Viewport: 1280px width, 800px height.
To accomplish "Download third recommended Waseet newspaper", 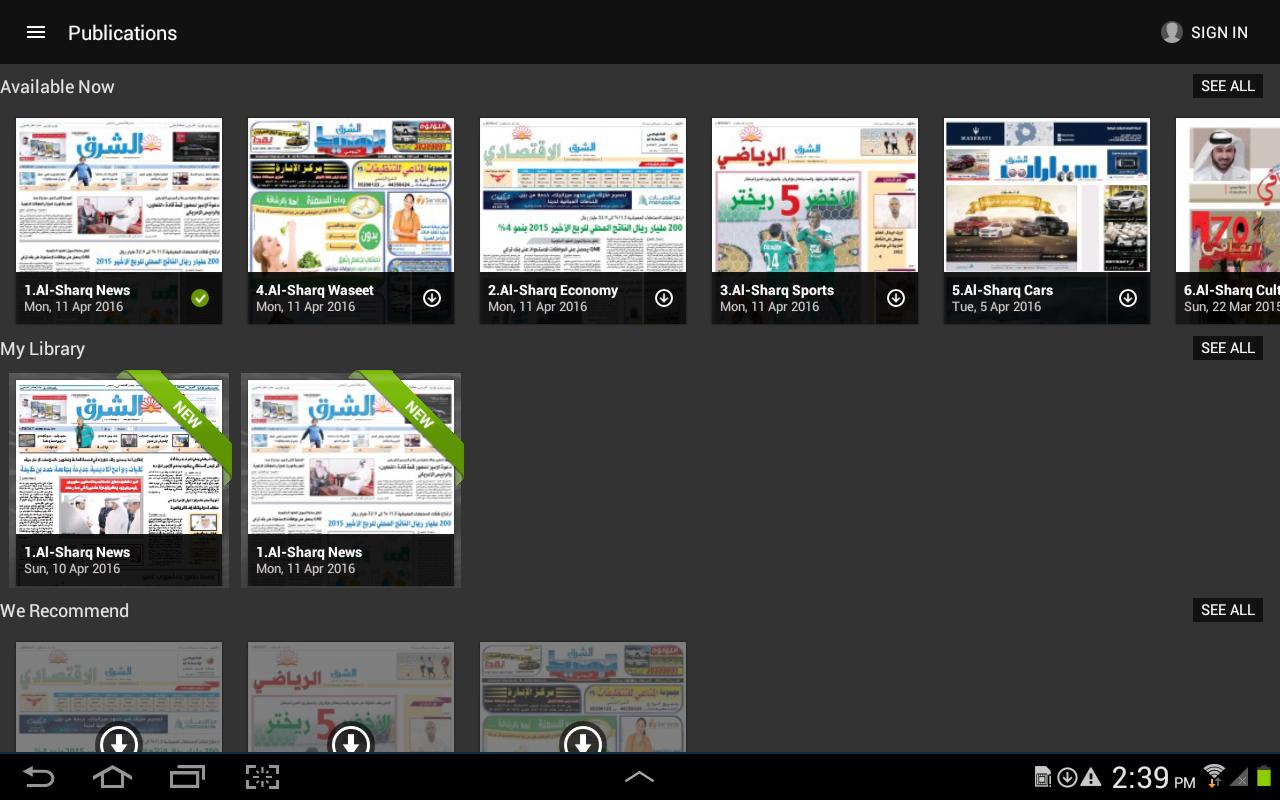I will (583, 741).
